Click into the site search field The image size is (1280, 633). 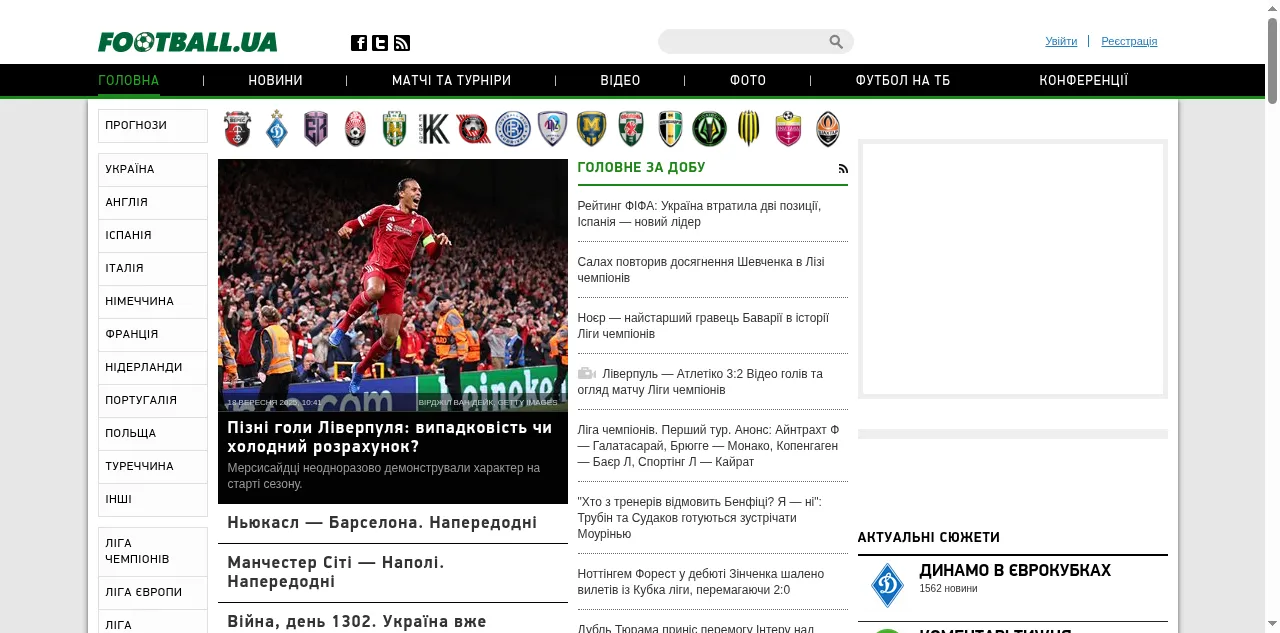coord(744,42)
